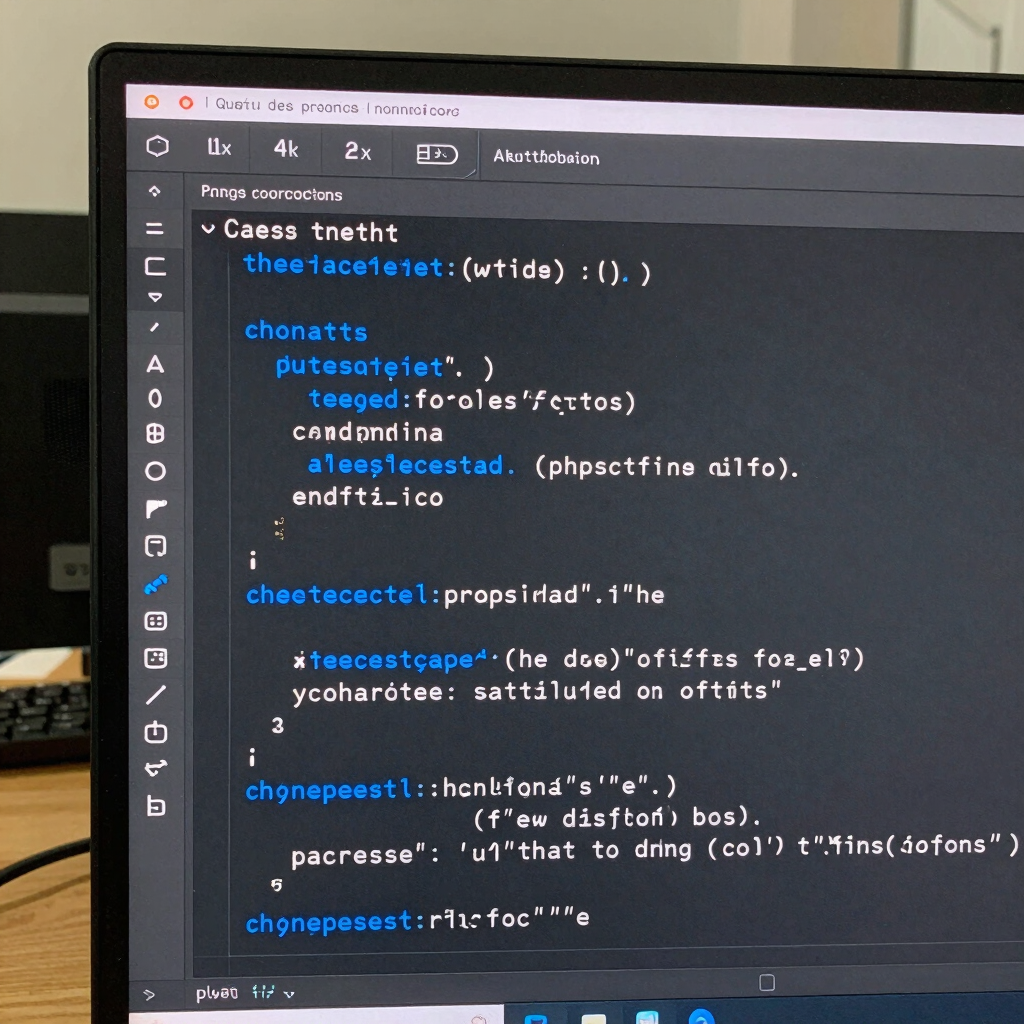Click the second orange-red circle in the title bar

pyautogui.click(x=186, y=103)
